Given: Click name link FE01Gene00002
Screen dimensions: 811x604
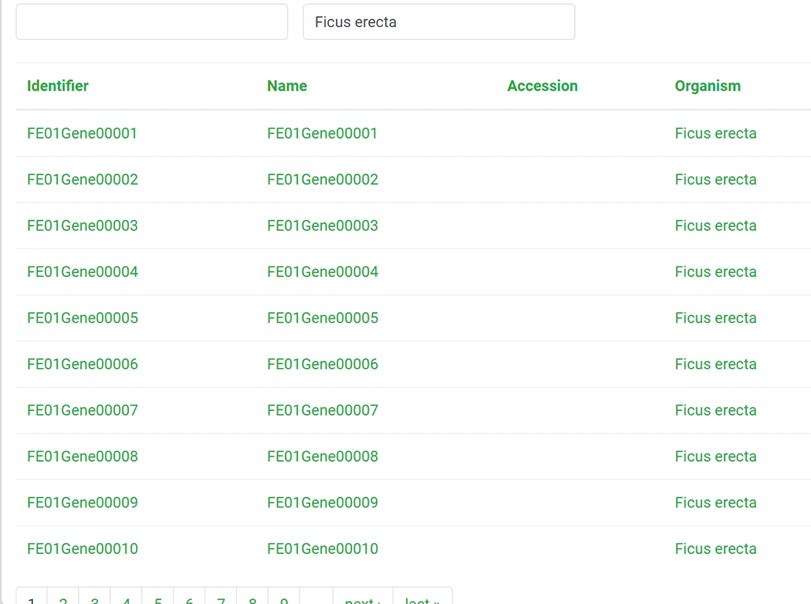Looking at the screenshot, I should tap(322, 179).
